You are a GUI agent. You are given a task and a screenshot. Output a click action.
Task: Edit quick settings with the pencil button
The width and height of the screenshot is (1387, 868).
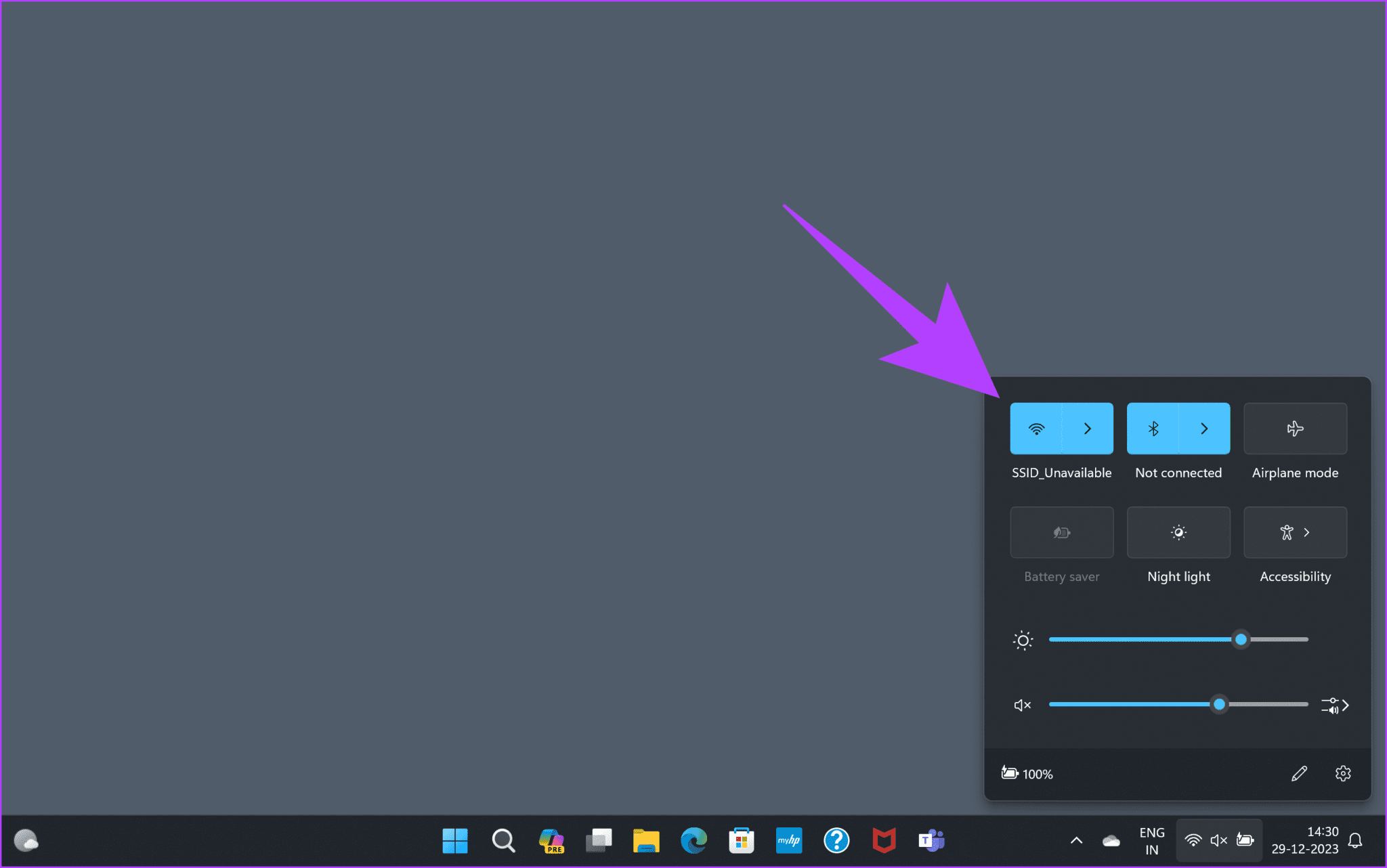pos(1299,773)
